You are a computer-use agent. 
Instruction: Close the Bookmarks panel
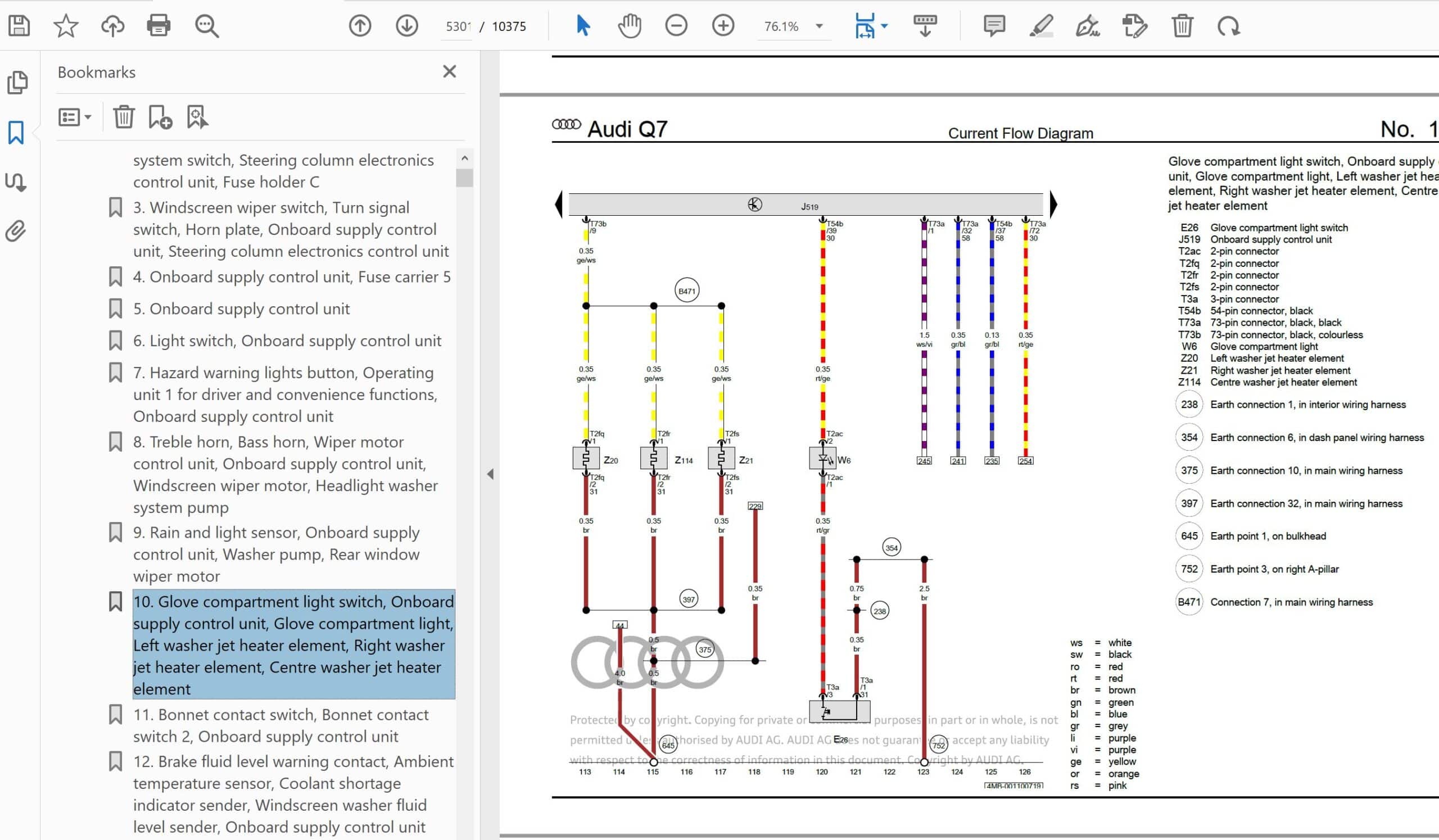(449, 71)
